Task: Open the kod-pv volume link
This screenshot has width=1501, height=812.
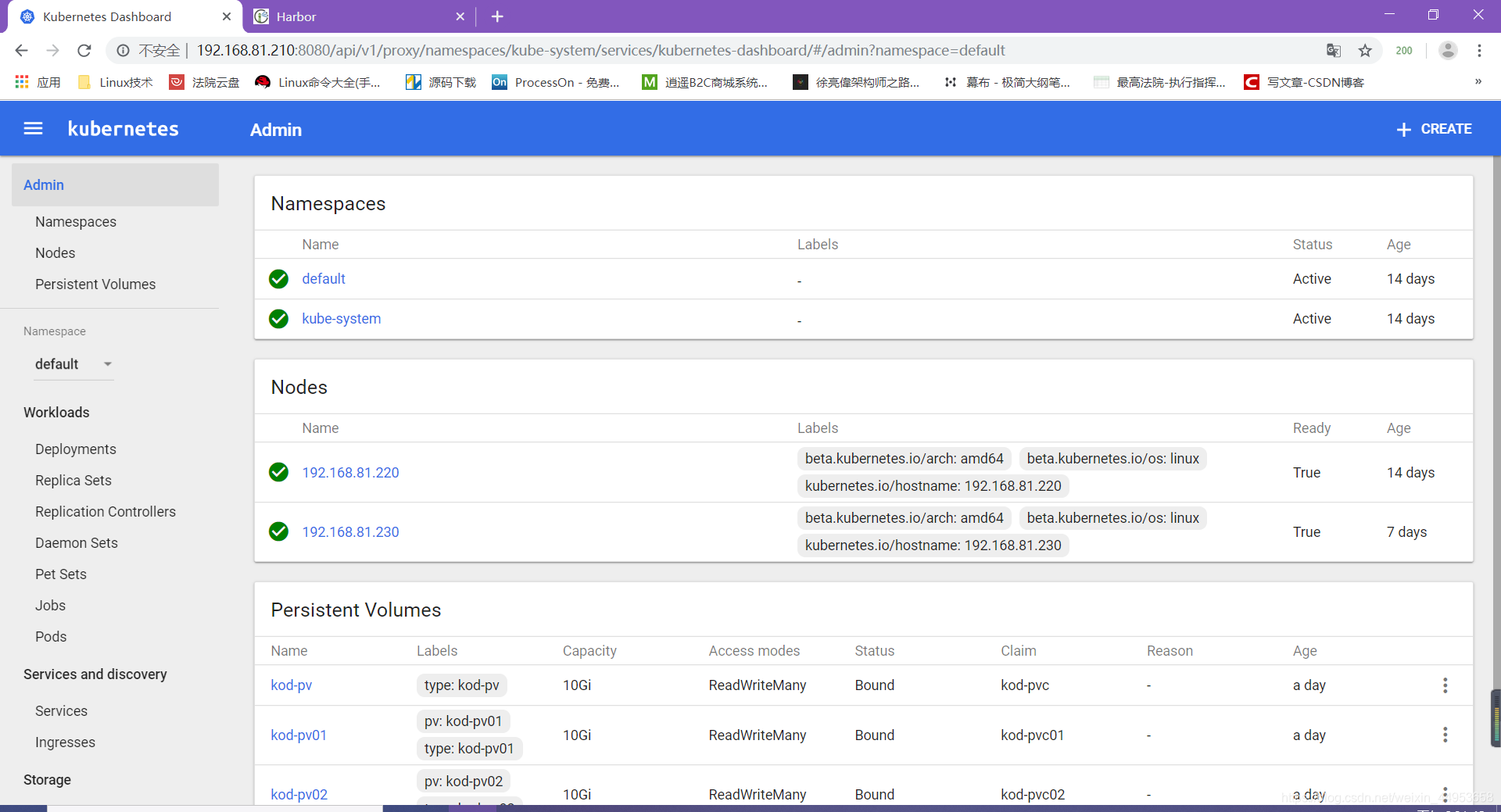Action: coord(292,685)
